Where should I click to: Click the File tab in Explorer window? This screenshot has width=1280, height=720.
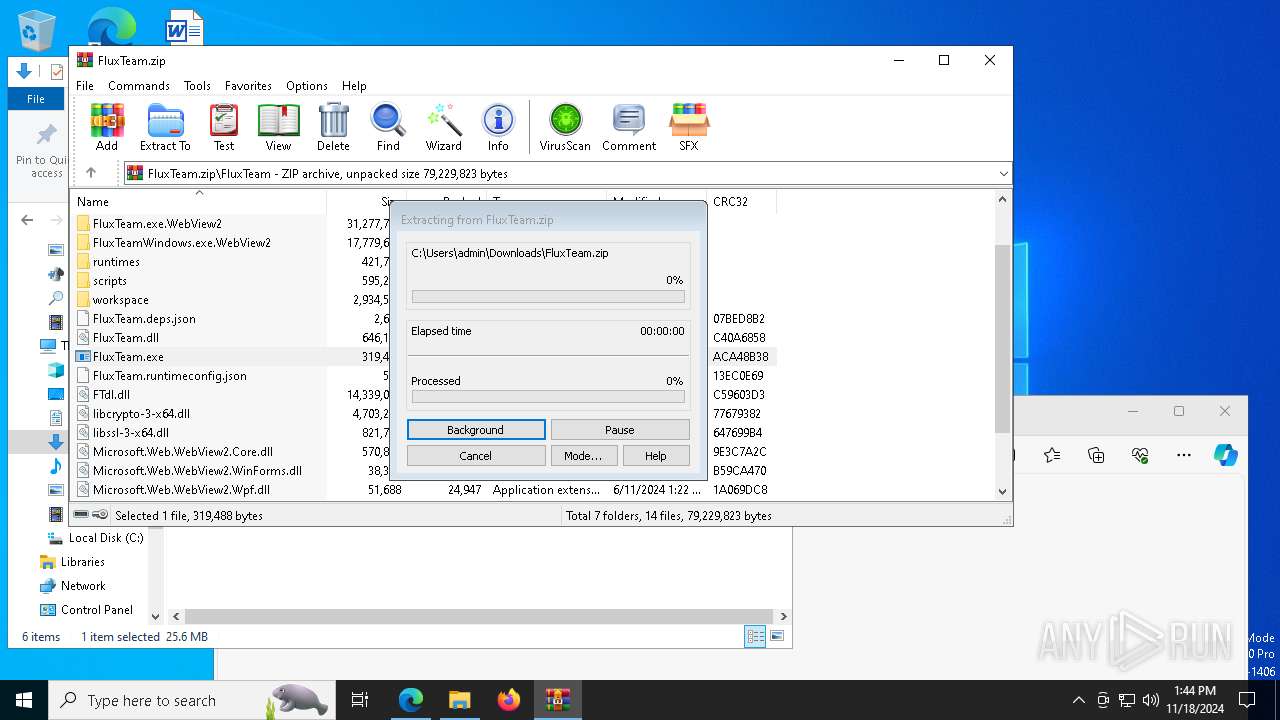pyautogui.click(x=36, y=99)
